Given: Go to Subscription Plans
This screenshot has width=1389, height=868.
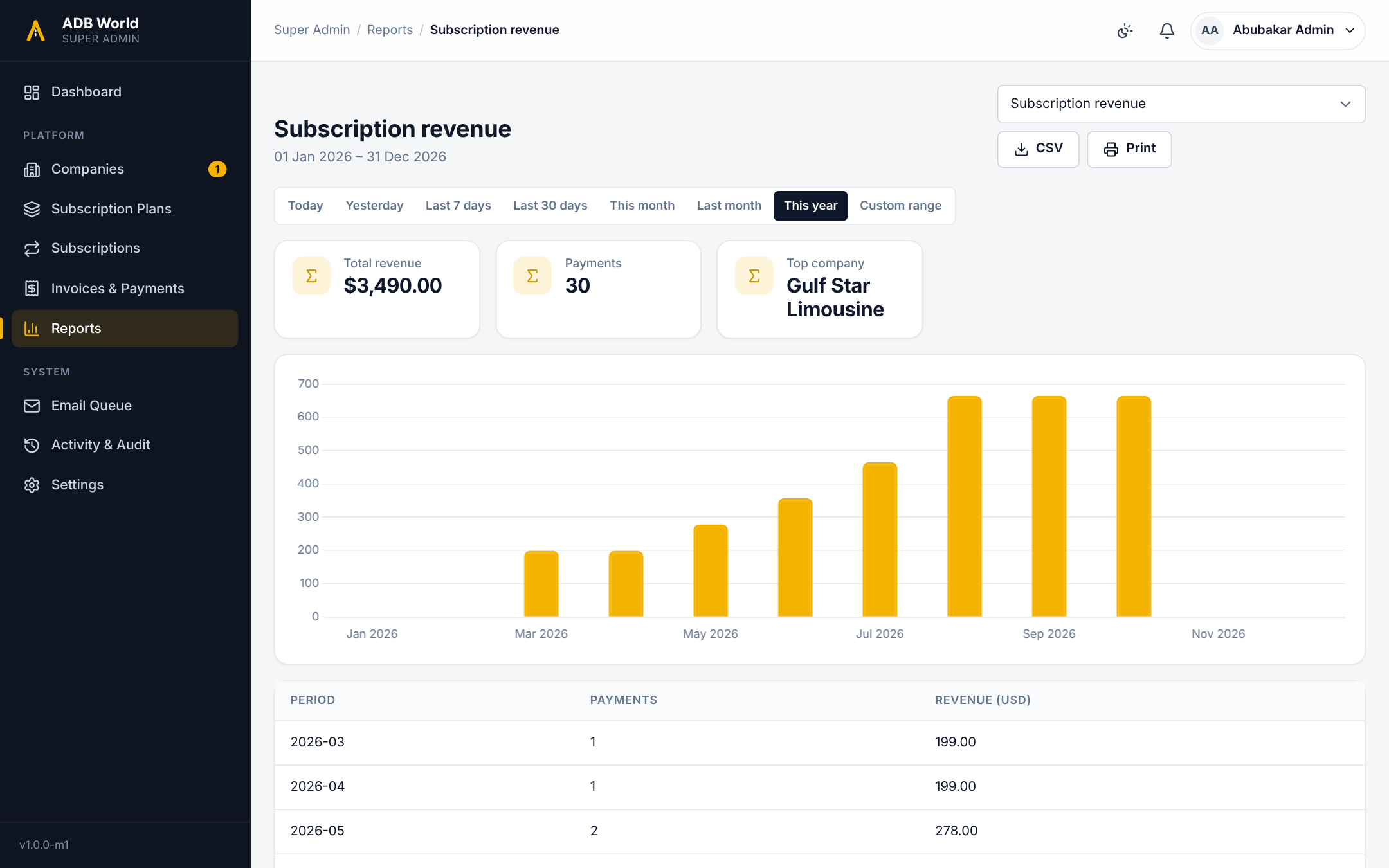Looking at the screenshot, I should tap(125, 209).
